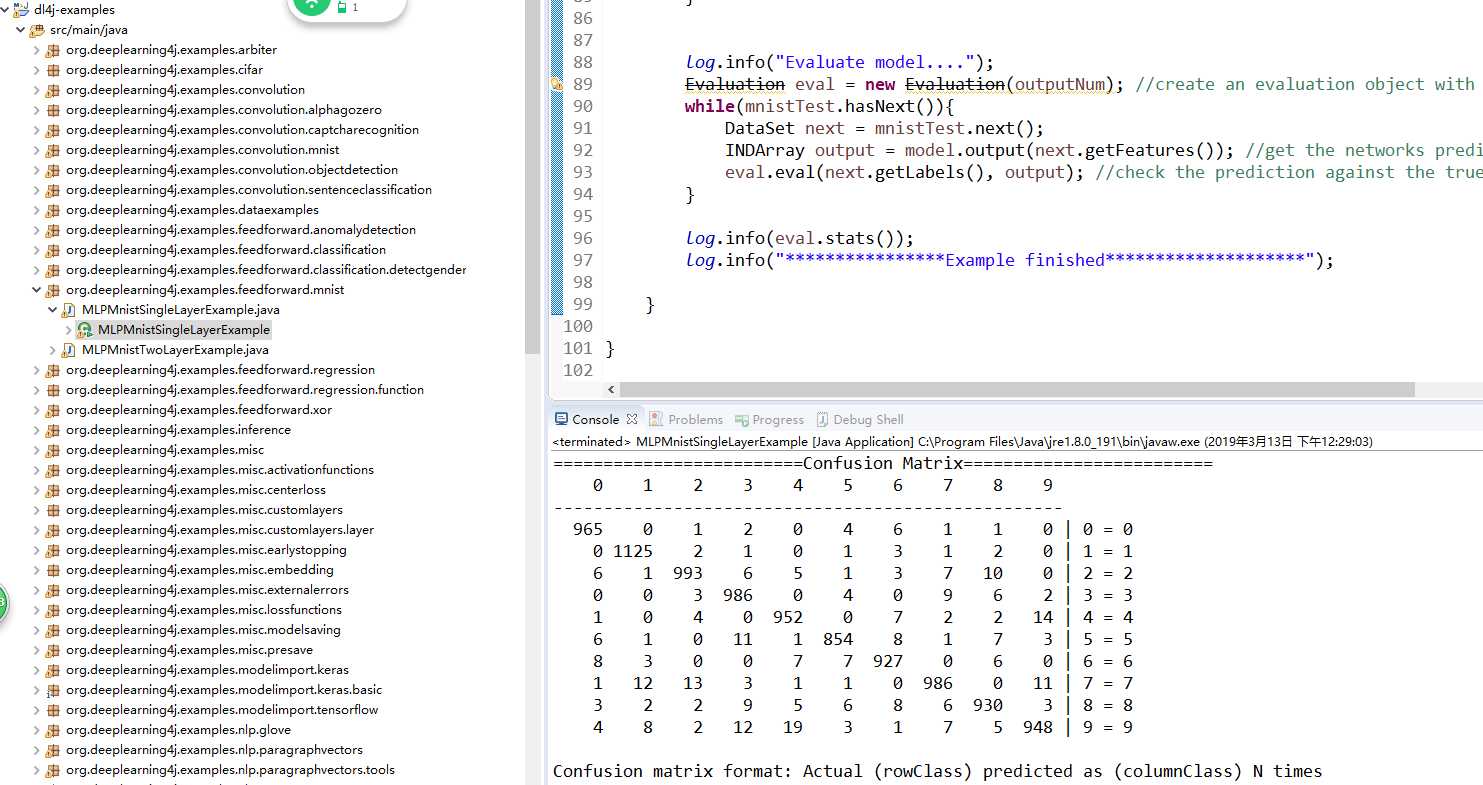
Task: Click the src/main/java source folder icon
Action: (x=37, y=30)
